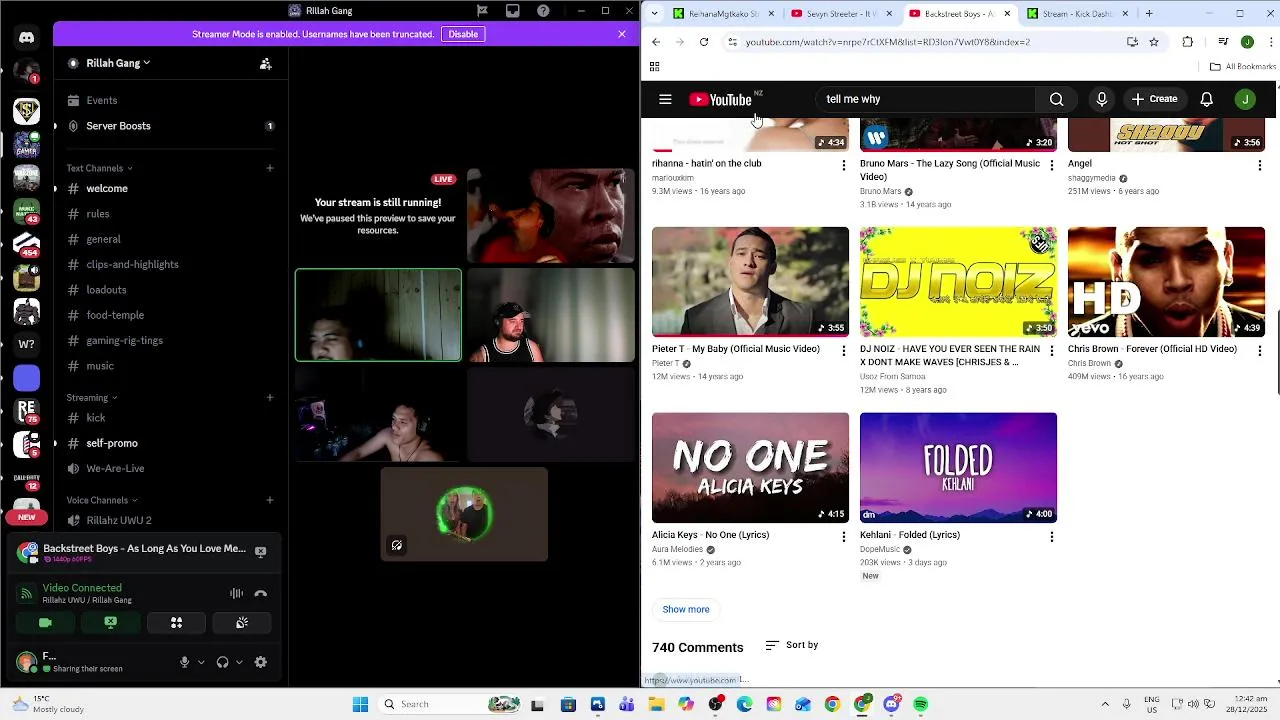Open Discord help question mark icon
Screen dimensions: 1280x720
(x=543, y=11)
